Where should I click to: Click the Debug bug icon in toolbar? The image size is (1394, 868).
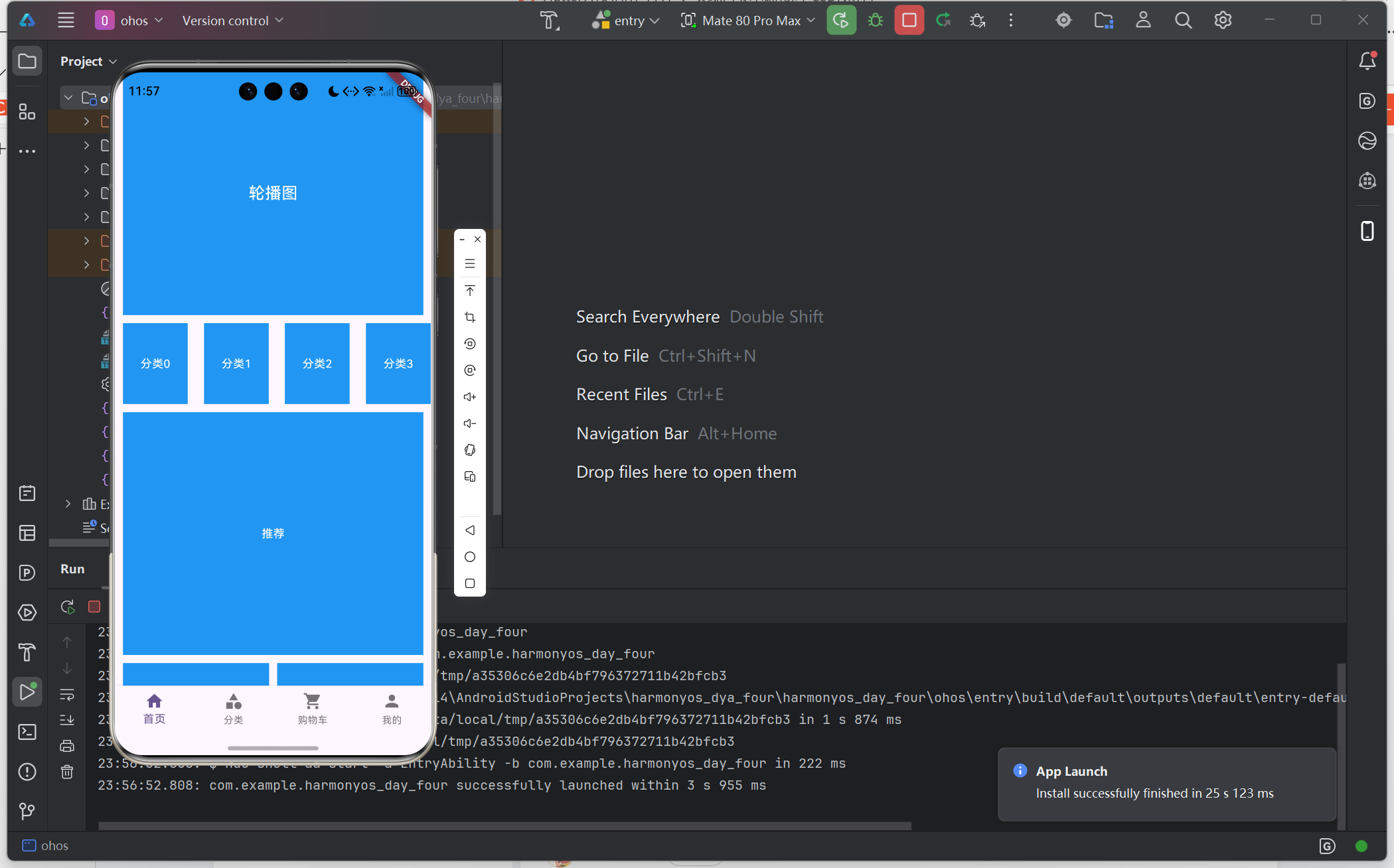[x=876, y=21]
